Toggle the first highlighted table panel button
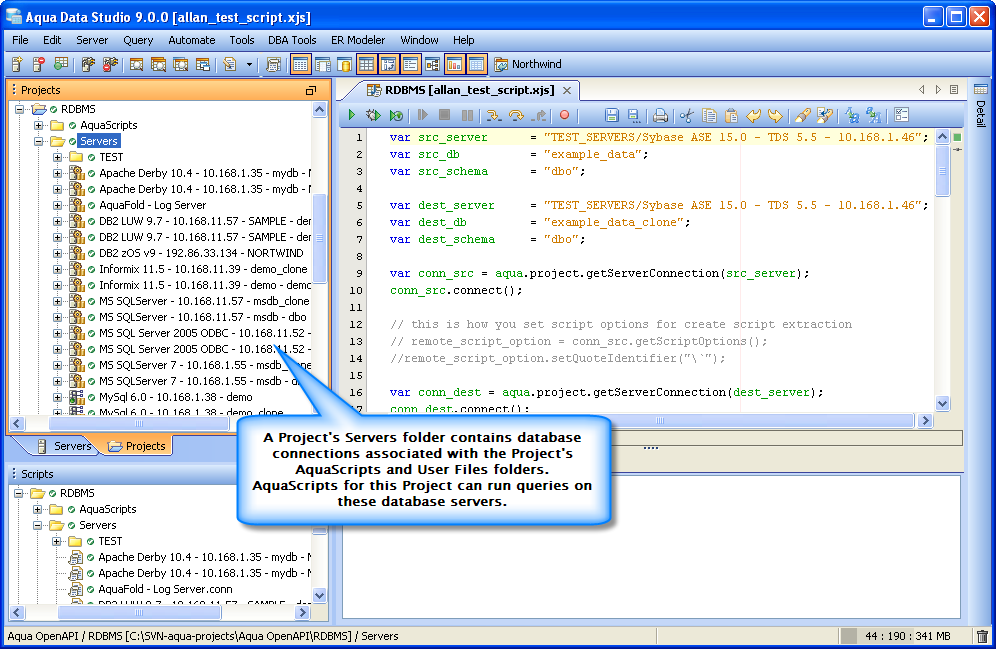This screenshot has width=996, height=649. pos(300,64)
